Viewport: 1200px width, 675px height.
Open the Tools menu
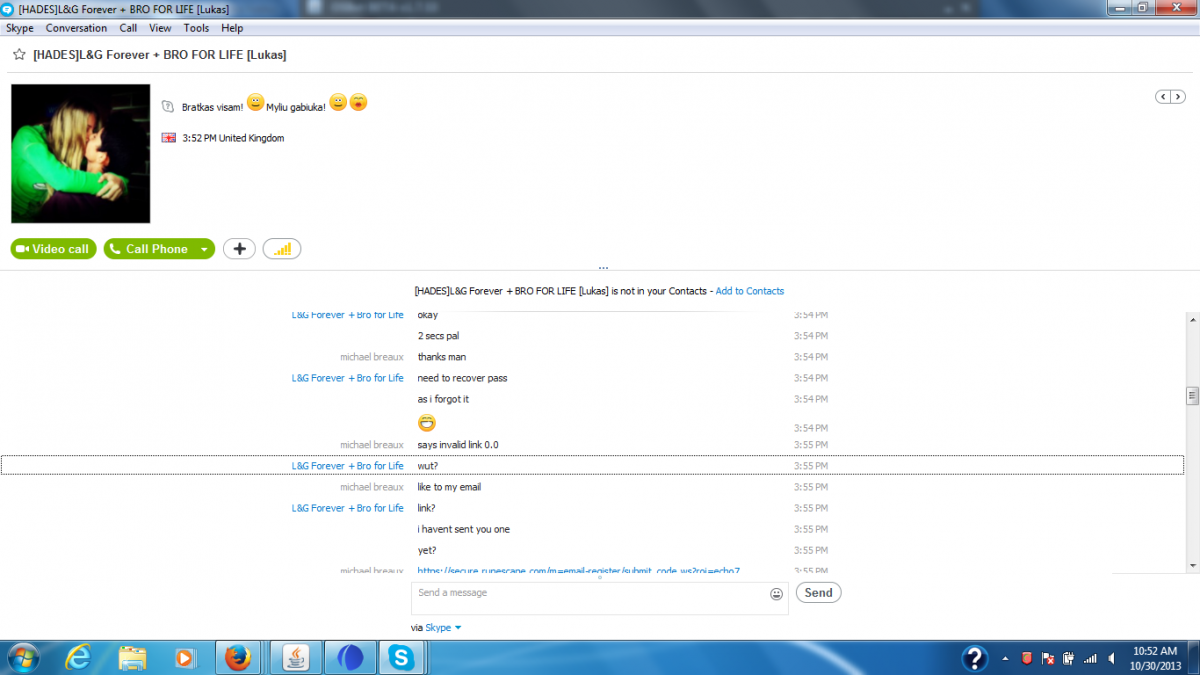coord(196,28)
